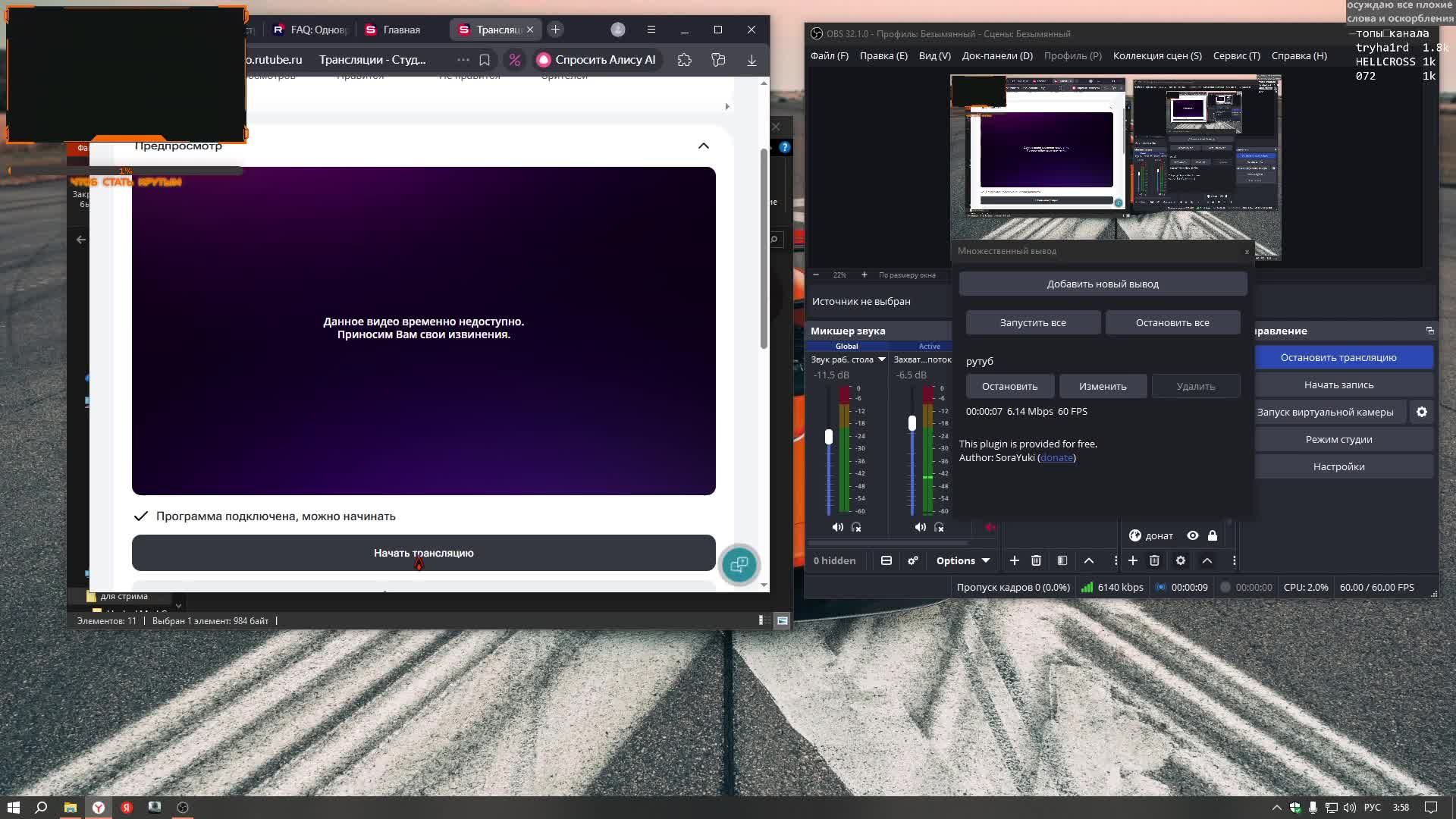Open the RuTube support chat bubble icon
Viewport: 1456px width, 819px height.
[x=739, y=564]
